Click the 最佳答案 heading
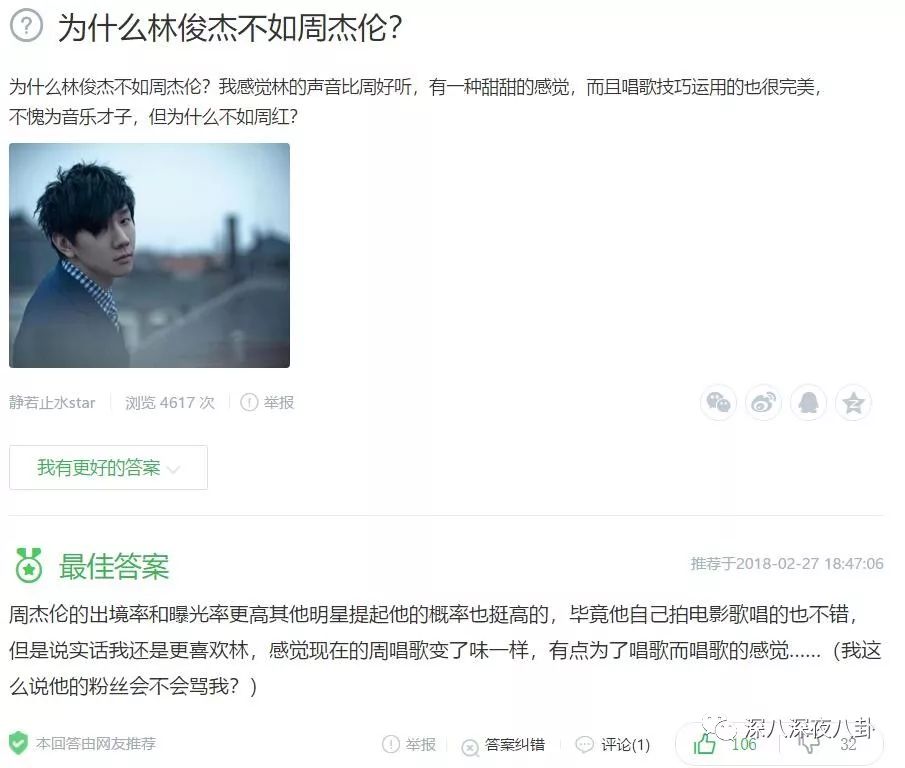The width and height of the screenshot is (905, 768). coord(114,566)
